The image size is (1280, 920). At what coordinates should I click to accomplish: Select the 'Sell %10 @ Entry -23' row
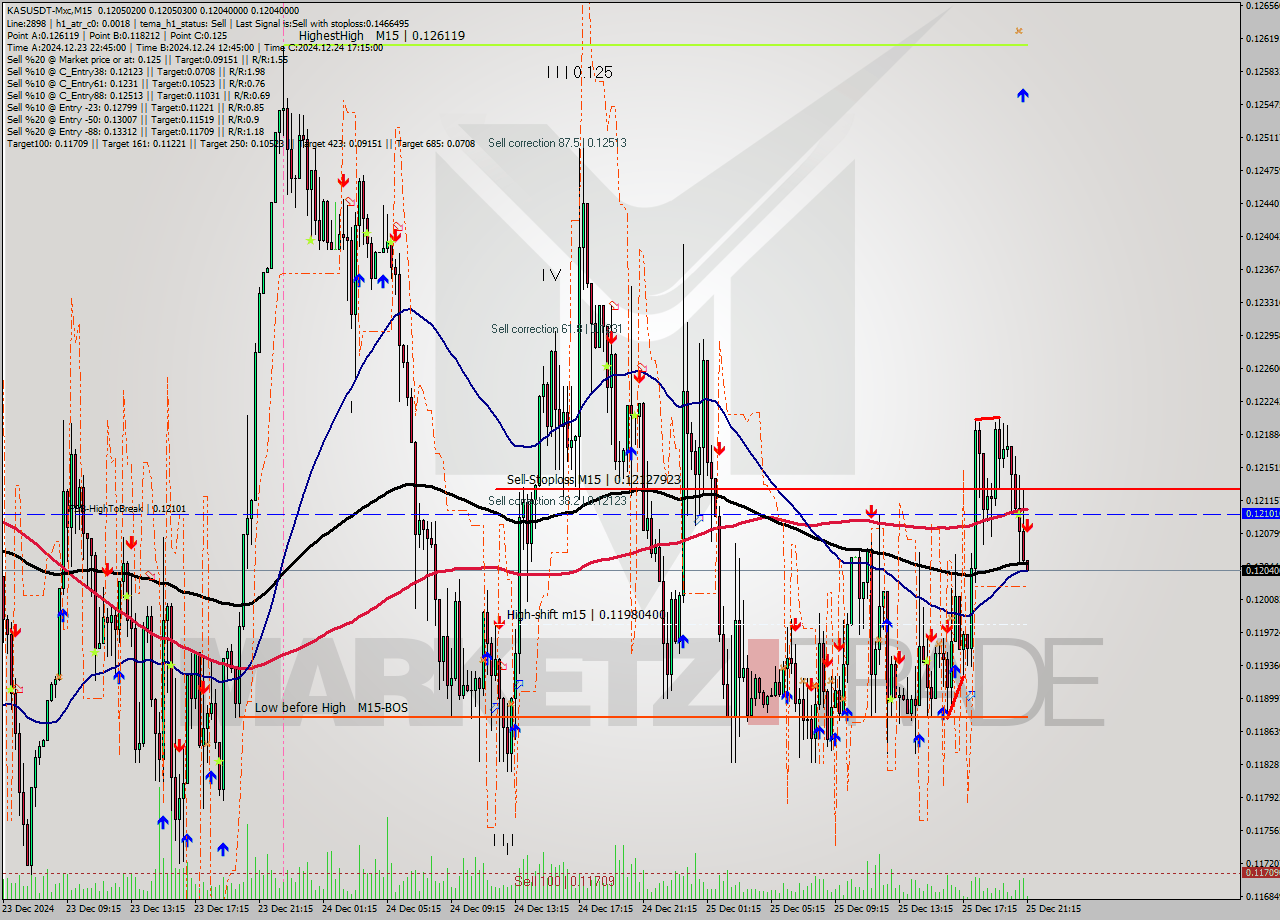click(135, 108)
